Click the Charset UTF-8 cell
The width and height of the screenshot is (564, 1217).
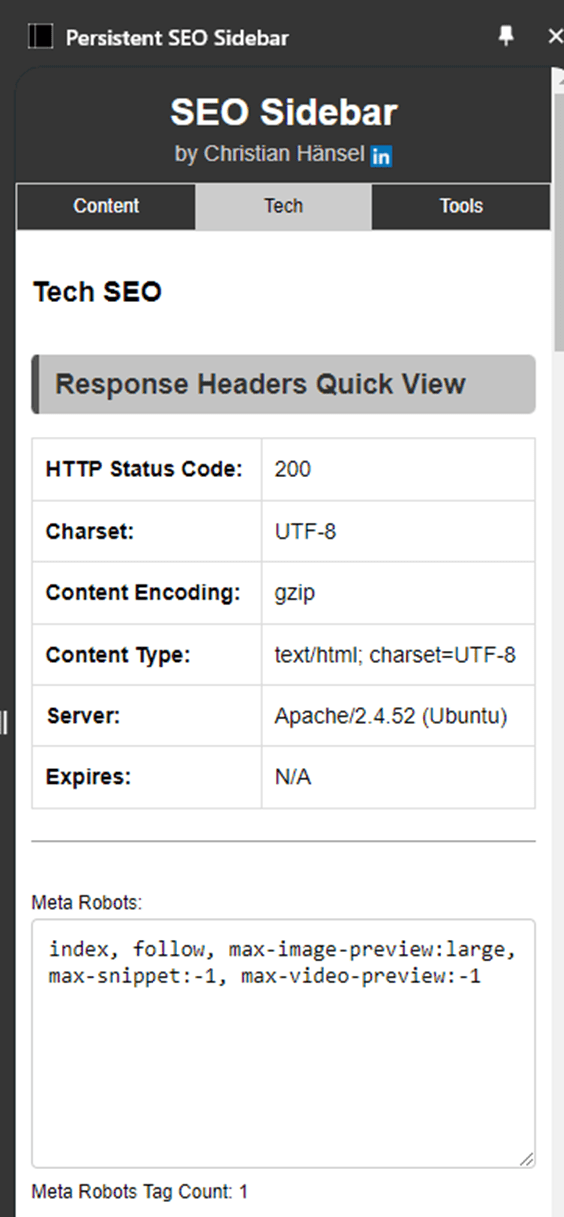[x=398, y=531]
